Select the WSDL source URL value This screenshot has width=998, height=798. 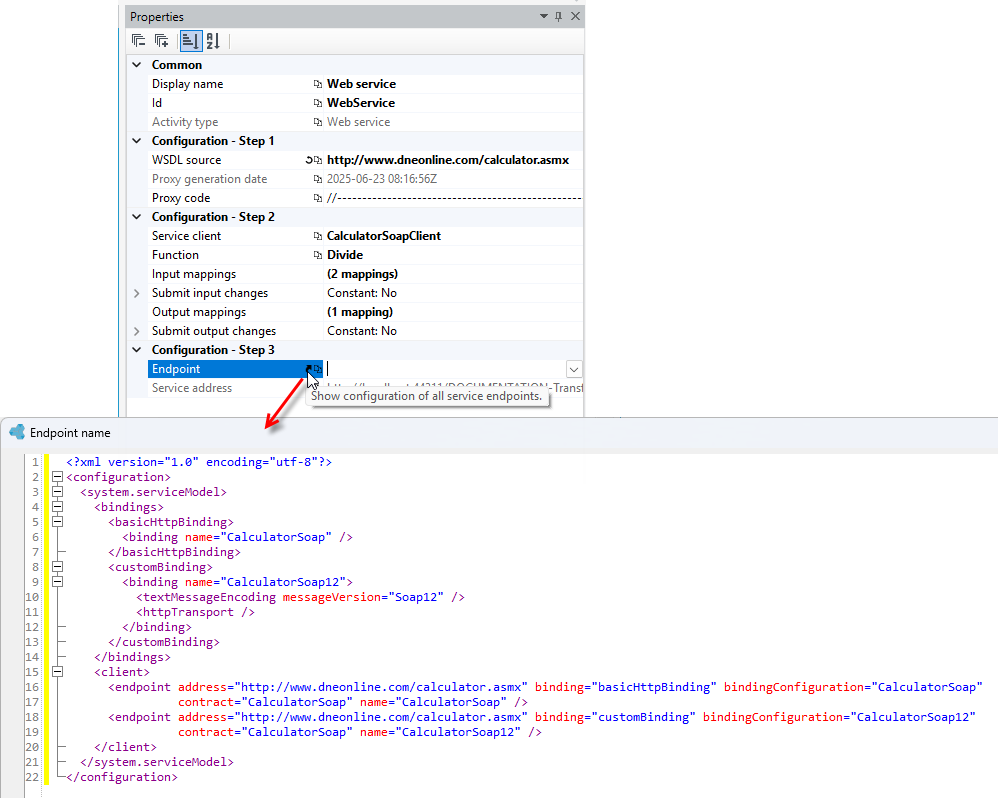click(448, 160)
